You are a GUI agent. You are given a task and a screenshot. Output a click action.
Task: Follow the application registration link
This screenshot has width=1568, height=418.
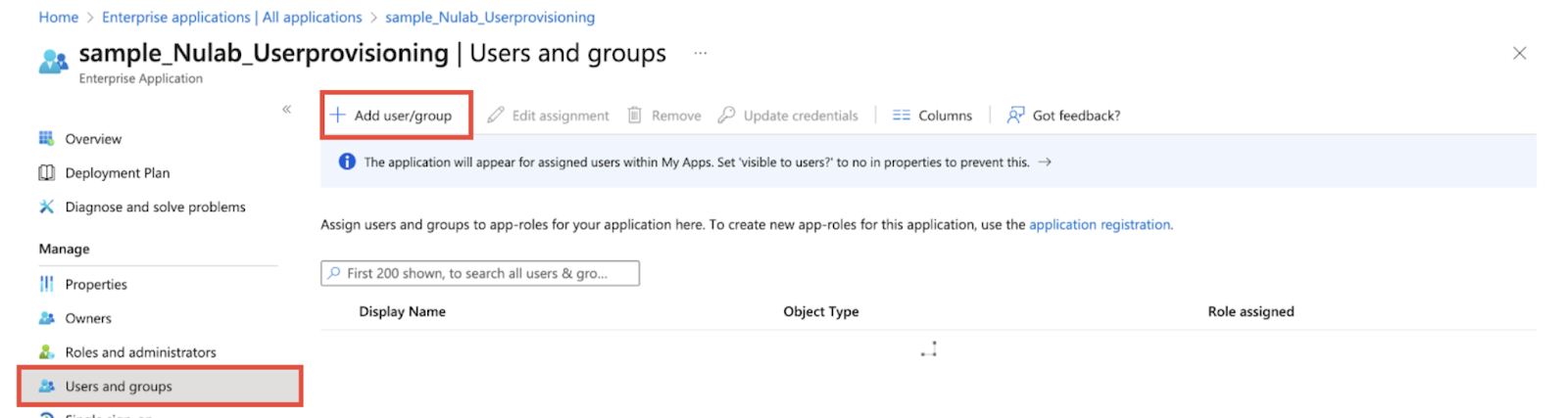tap(1100, 224)
